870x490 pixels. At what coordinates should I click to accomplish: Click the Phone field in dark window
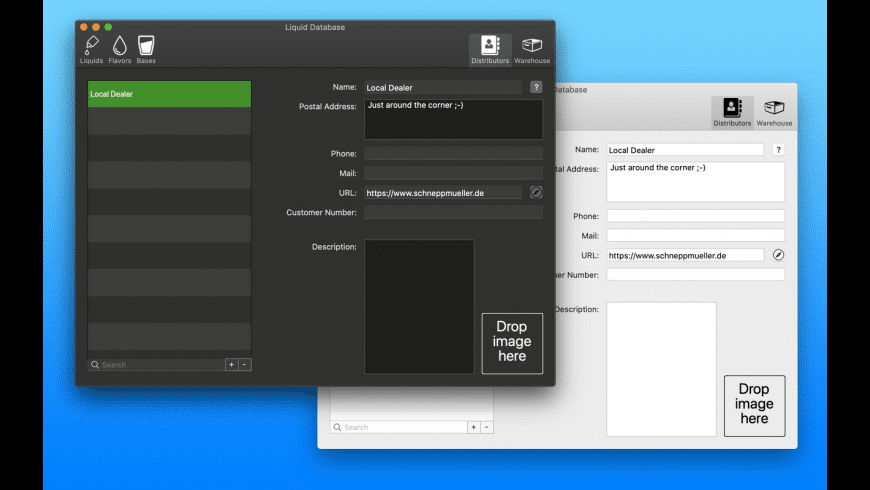(453, 153)
